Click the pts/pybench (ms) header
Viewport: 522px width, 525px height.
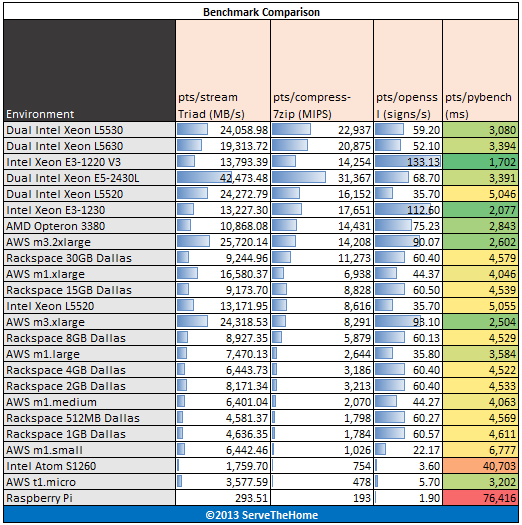[x=480, y=71]
